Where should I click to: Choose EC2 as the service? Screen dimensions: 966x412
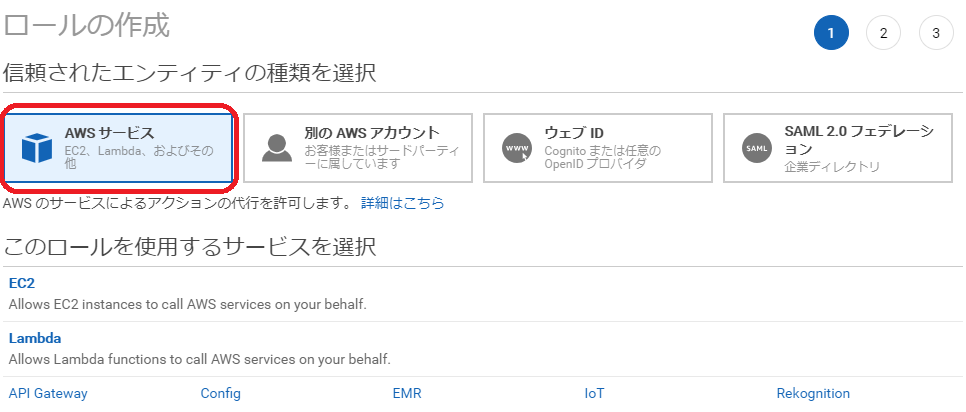(22, 283)
